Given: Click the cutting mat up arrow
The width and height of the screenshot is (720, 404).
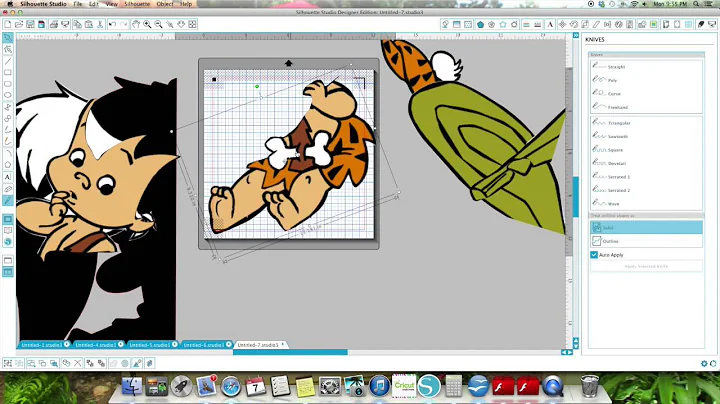Looking at the screenshot, I should click(288, 63).
